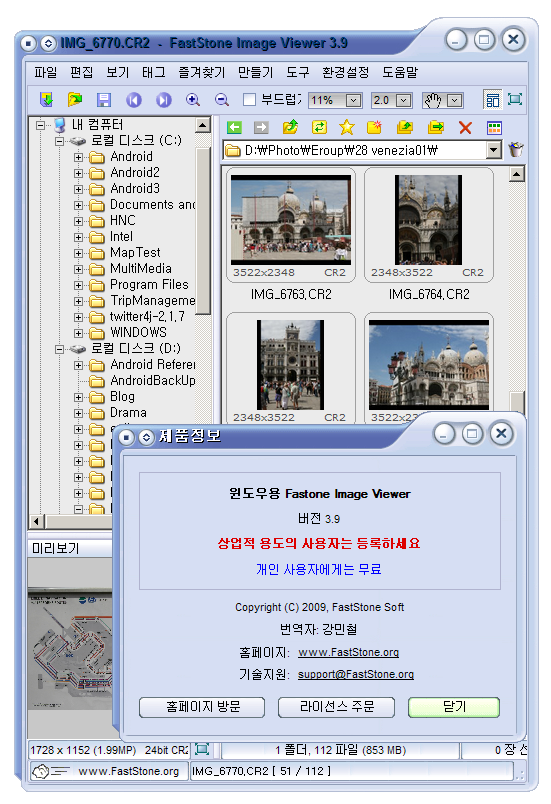
Task: Click the open file folder toolbar icon
Action: point(75,99)
